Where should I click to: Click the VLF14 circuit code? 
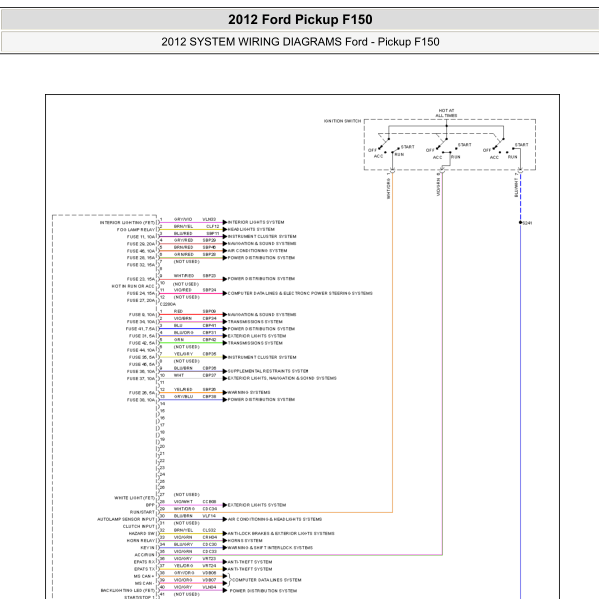tap(209, 516)
